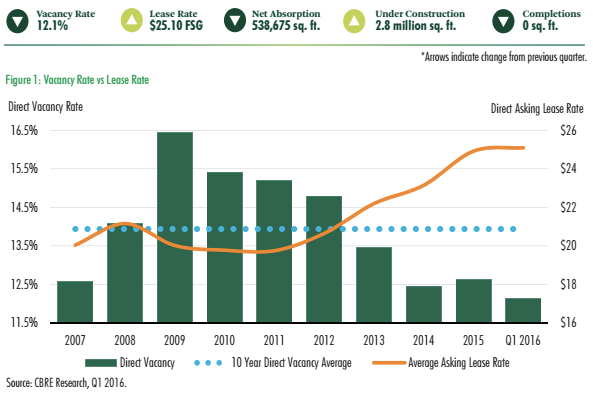Viewport: 593px width, 396px height.
Task: Click the green Direct Vacancy legend swatch
Action: click(101, 363)
